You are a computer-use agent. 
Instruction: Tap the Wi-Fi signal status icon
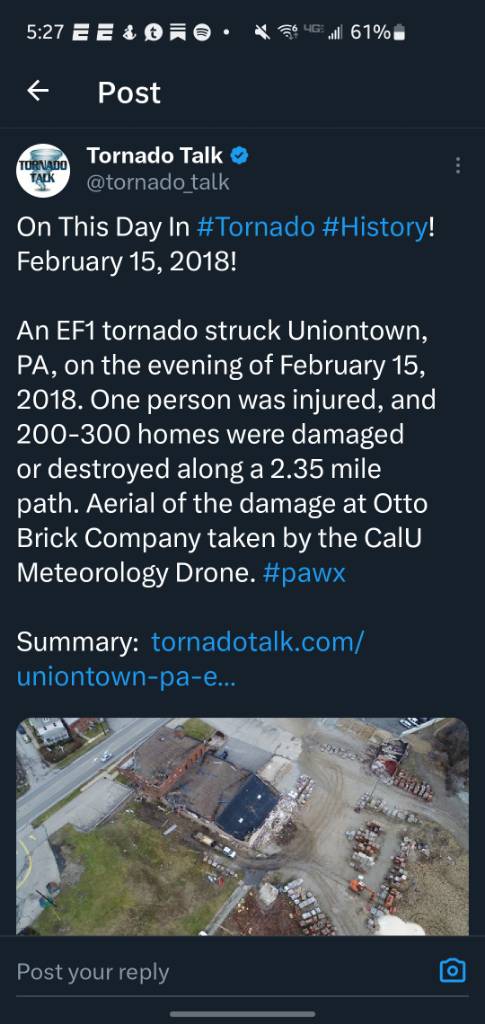(285, 32)
